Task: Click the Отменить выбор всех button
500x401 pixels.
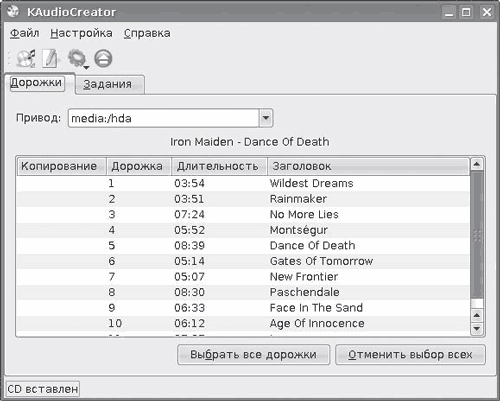Action: click(x=410, y=355)
